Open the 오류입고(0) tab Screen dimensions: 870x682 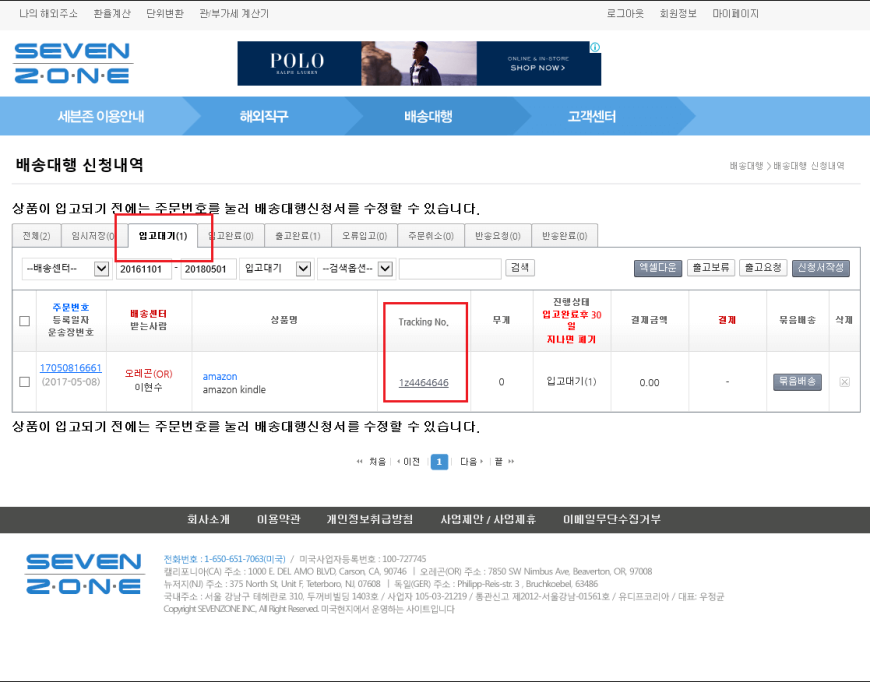tap(365, 236)
